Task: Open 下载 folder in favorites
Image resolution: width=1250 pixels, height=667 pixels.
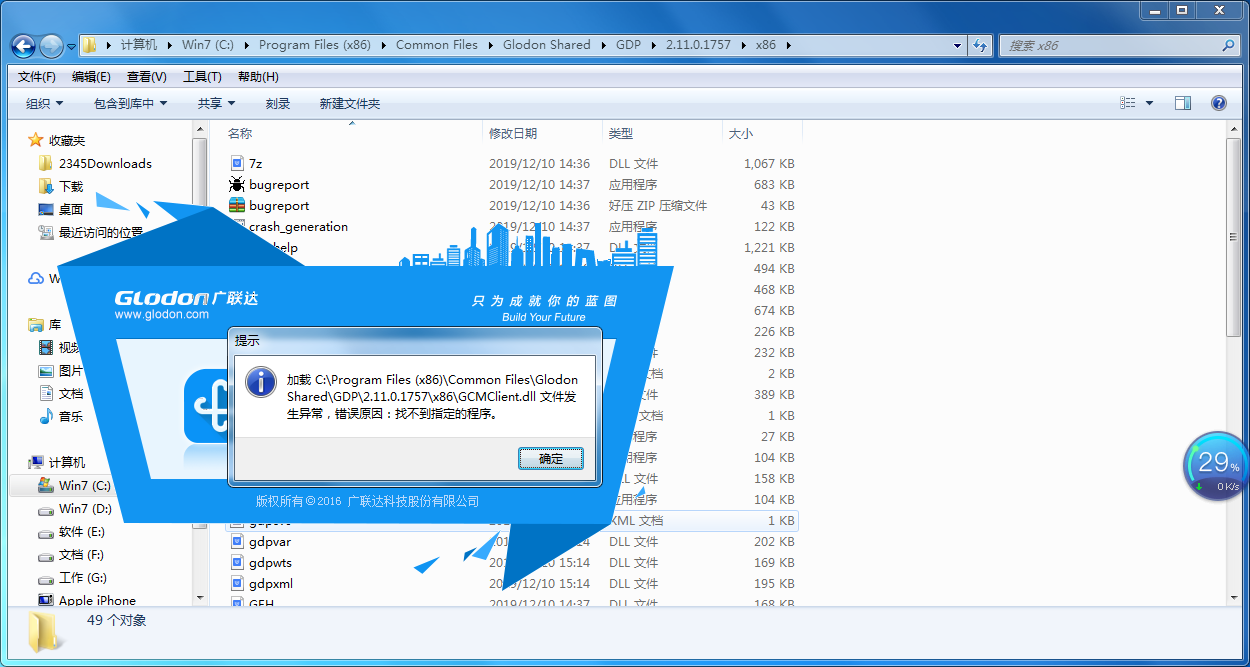Action: (x=70, y=186)
